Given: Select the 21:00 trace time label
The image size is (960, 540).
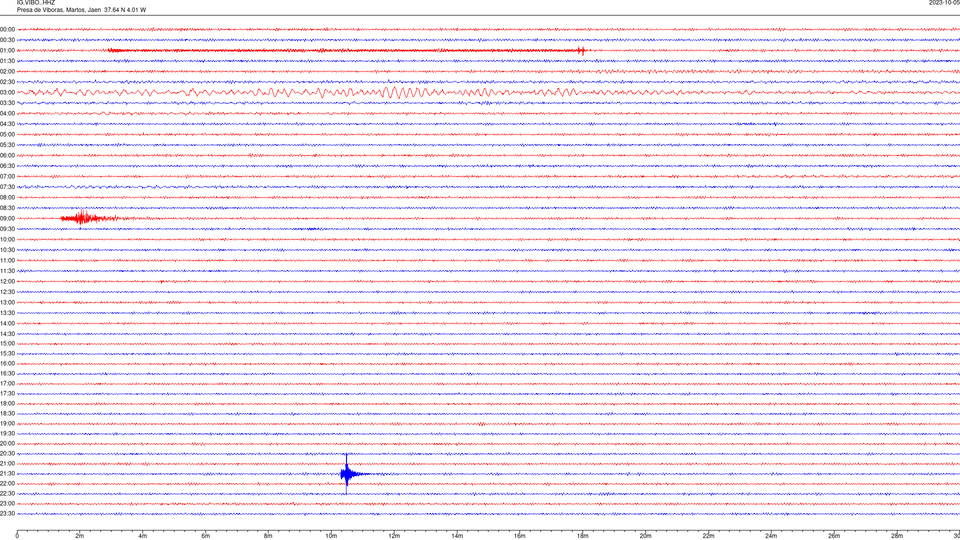Looking at the screenshot, I should (x=7, y=463).
